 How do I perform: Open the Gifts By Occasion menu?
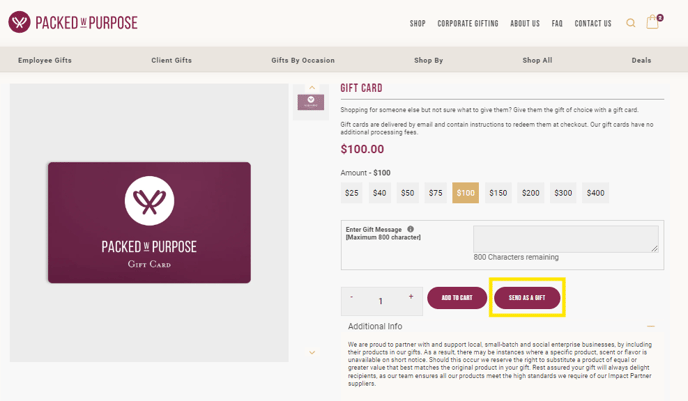pyautogui.click(x=303, y=60)
